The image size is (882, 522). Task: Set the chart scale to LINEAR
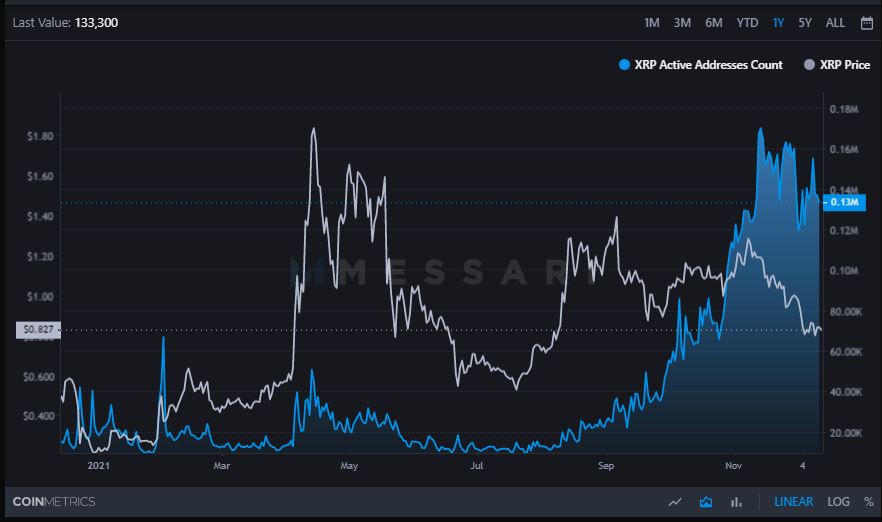(x=793, y=502)
